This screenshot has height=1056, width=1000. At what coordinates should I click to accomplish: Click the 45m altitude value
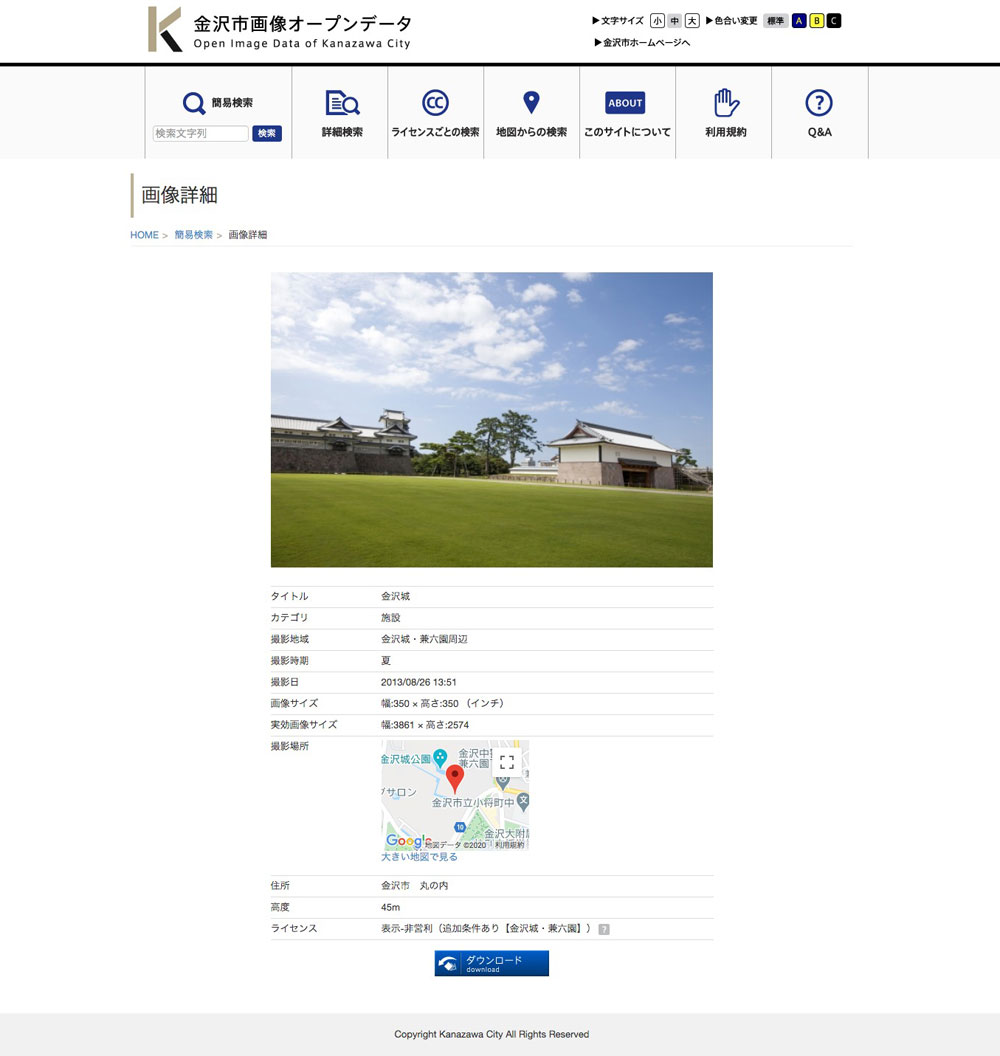pos(391,907)
